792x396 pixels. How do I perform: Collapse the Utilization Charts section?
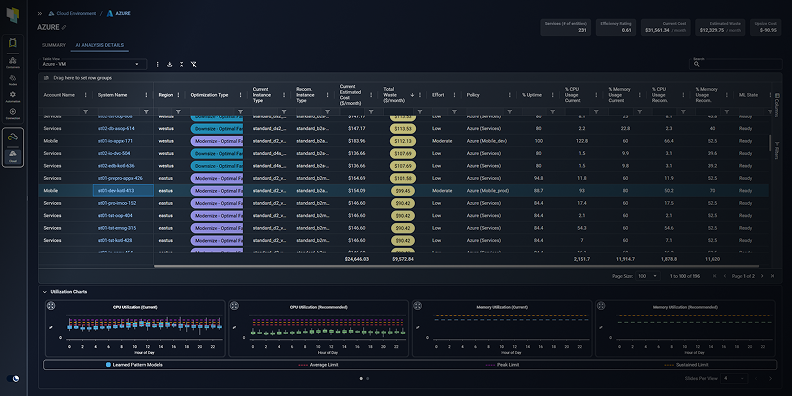point(44,291)
